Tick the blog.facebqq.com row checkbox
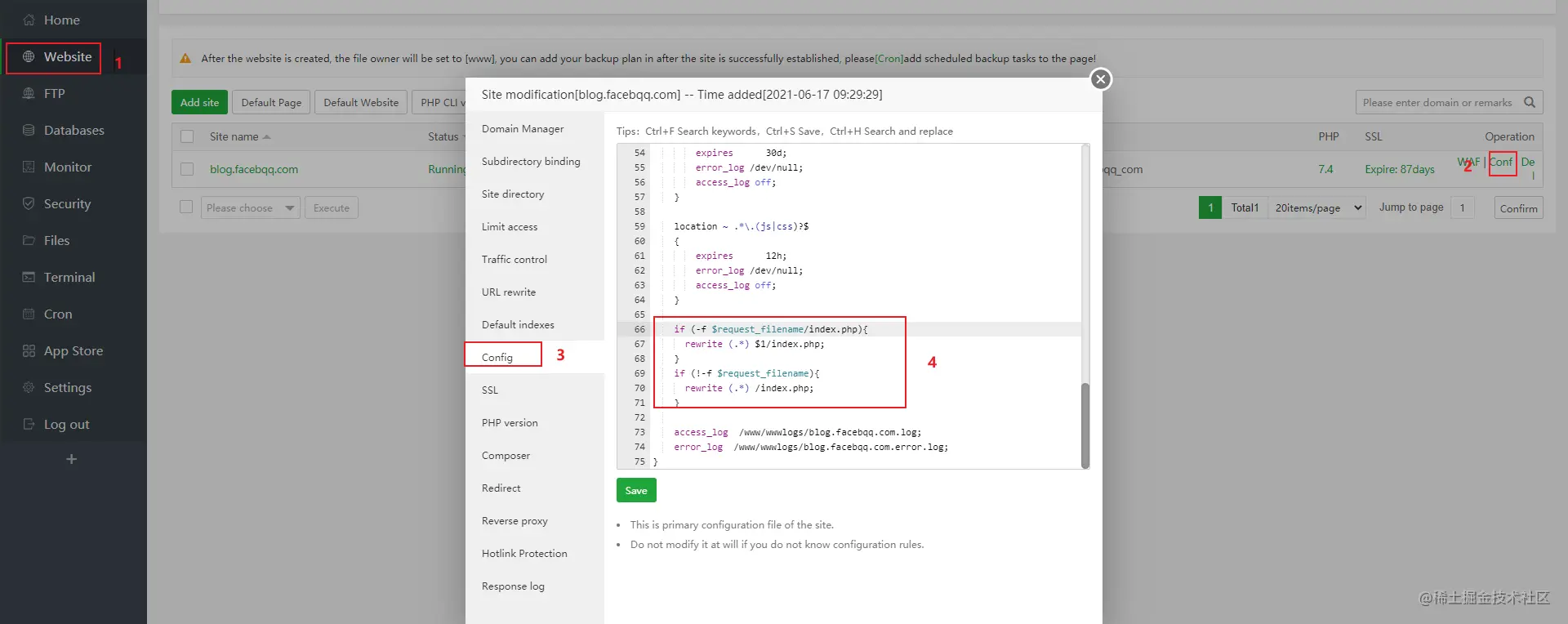1568x624 pixels. 187,169
